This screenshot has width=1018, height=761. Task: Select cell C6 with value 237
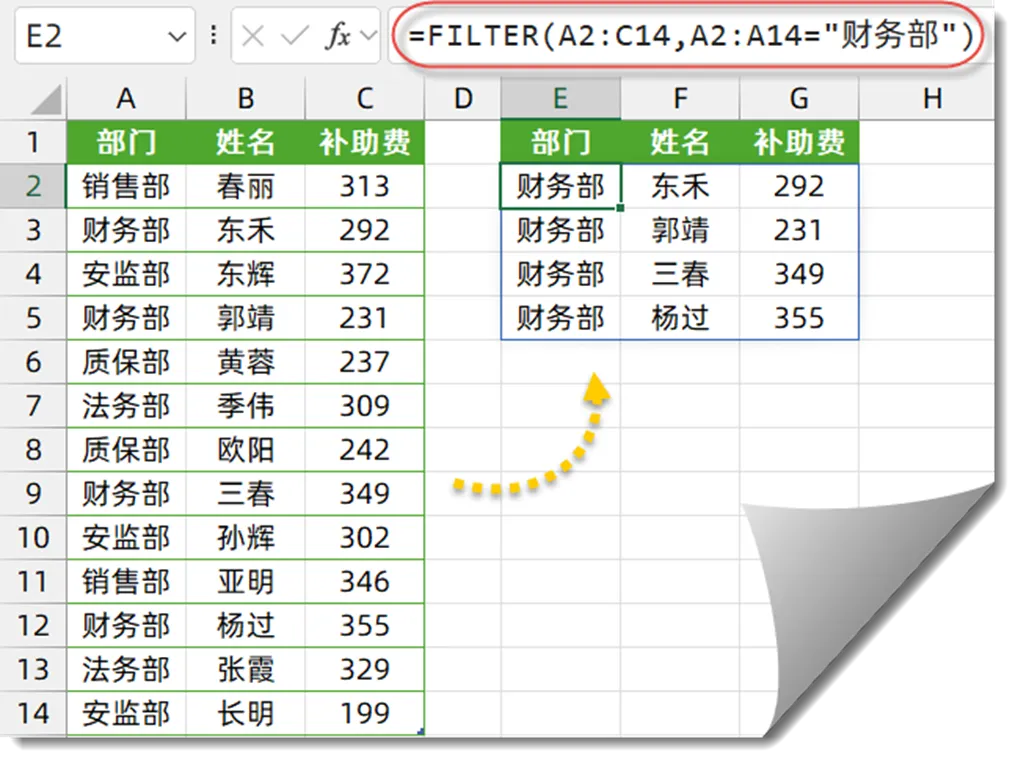pos(364,362)
